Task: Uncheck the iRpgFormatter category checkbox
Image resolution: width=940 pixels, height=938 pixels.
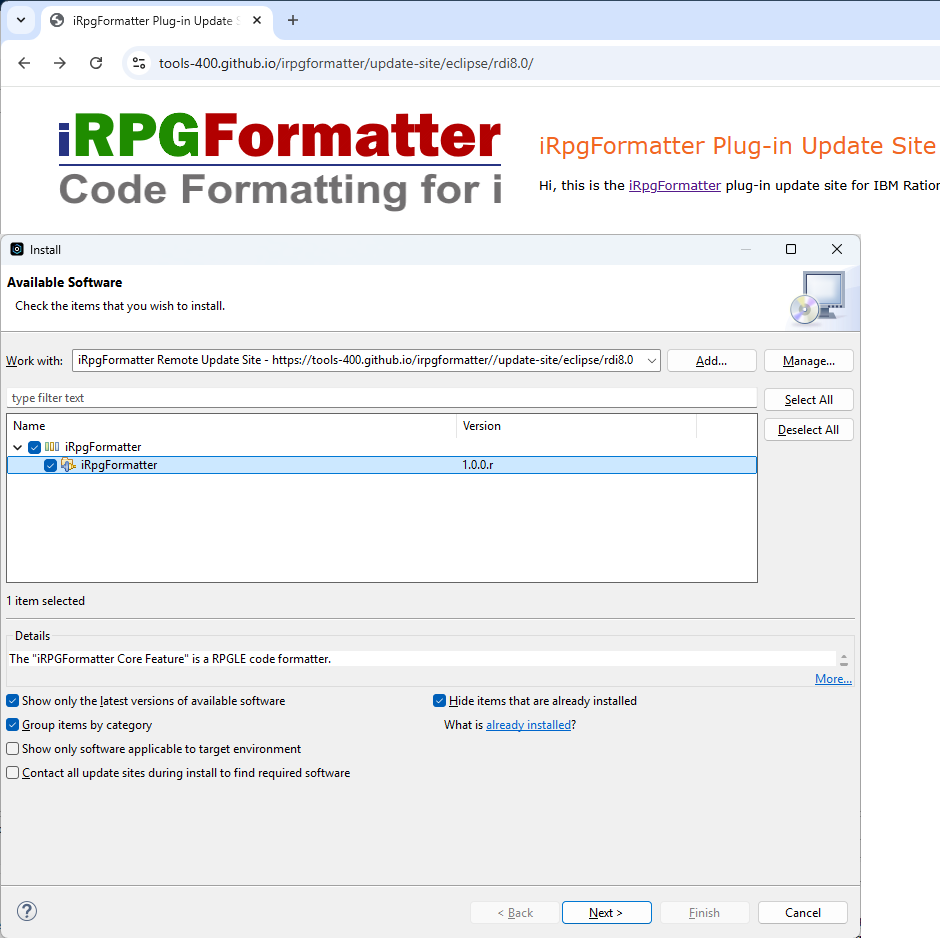Action: click(x=34, y=447)
